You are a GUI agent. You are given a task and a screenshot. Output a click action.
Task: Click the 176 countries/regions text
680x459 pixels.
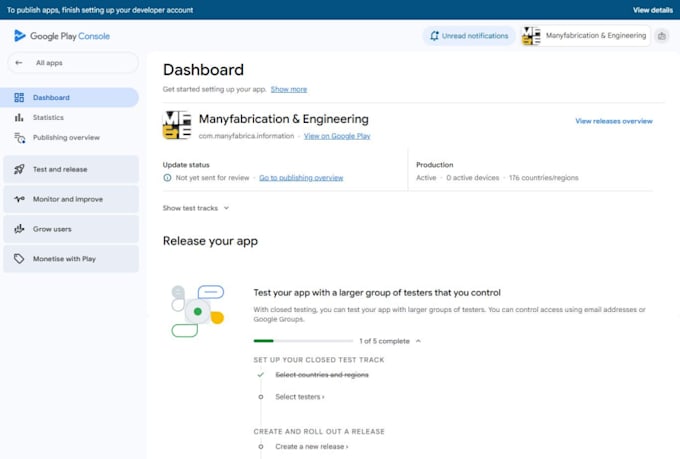click(x=543, y=178)
